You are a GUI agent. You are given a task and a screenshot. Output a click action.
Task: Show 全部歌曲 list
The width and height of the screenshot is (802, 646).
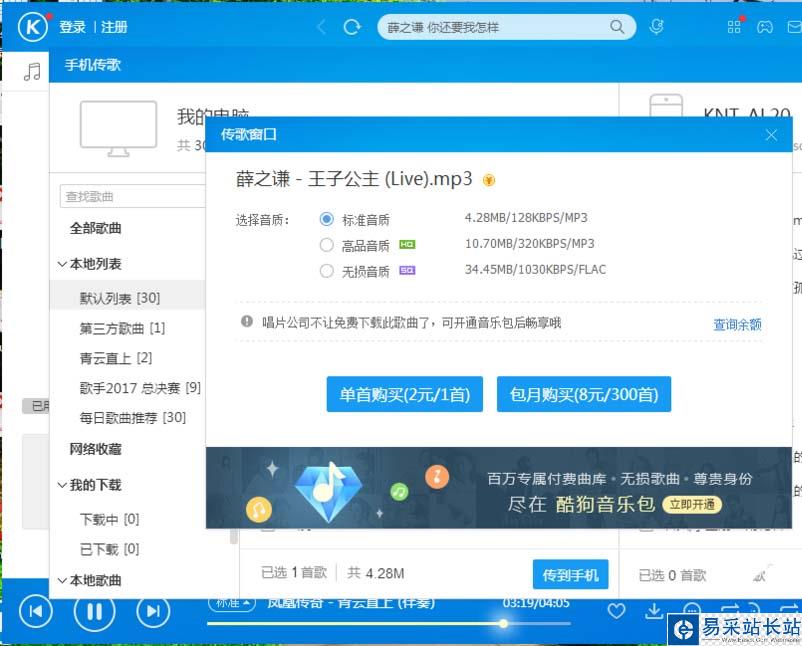pyautogui.click(x=96, y=228)
